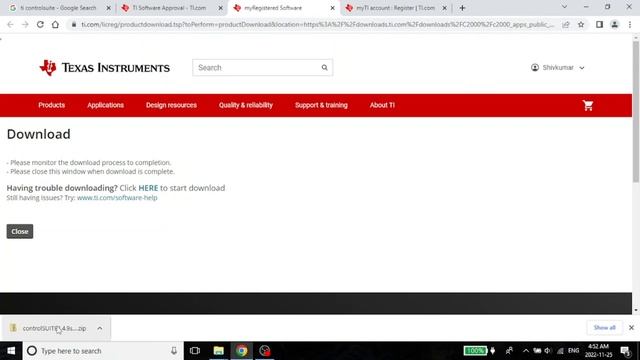Image resolution: width=640 pixels, height=360 pixels.
Task: Click the search magnifier icon
Action: [x=324, y=68]
